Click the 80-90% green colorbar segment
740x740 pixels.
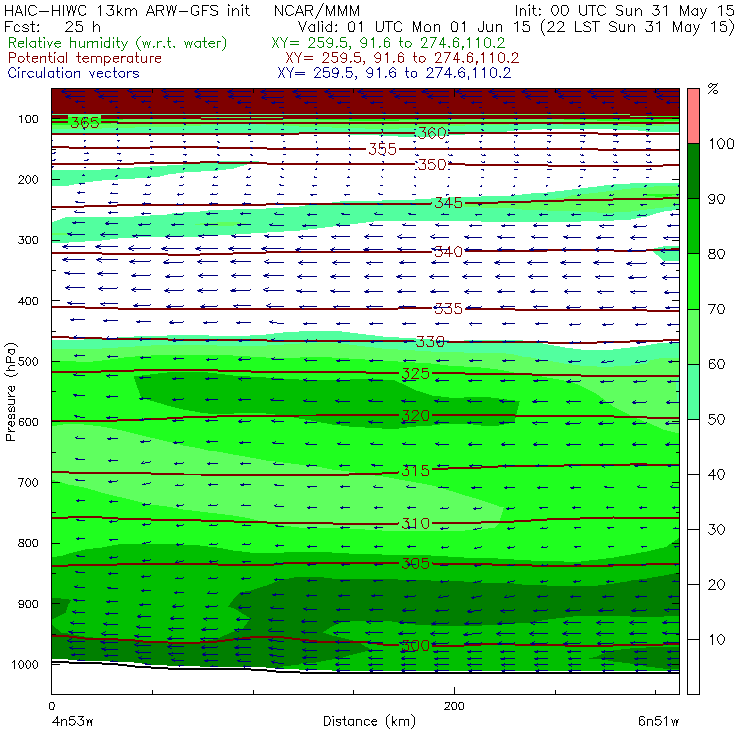(x=693, y=226)
